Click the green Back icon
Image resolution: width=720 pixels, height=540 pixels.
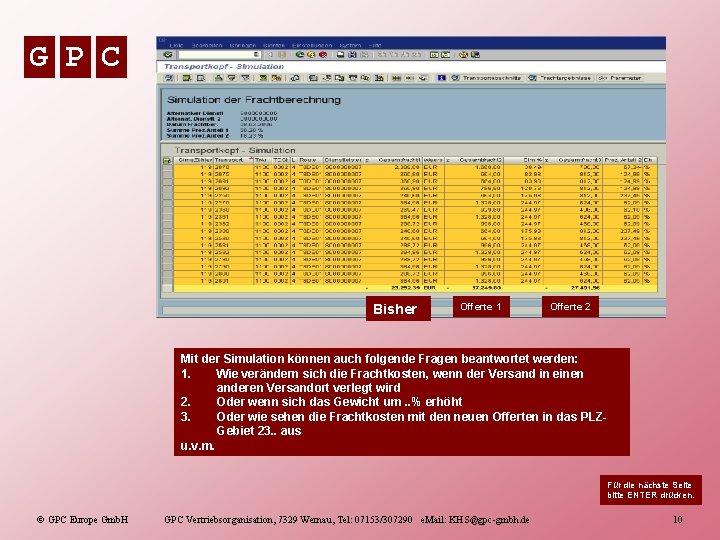coord(300,55)
